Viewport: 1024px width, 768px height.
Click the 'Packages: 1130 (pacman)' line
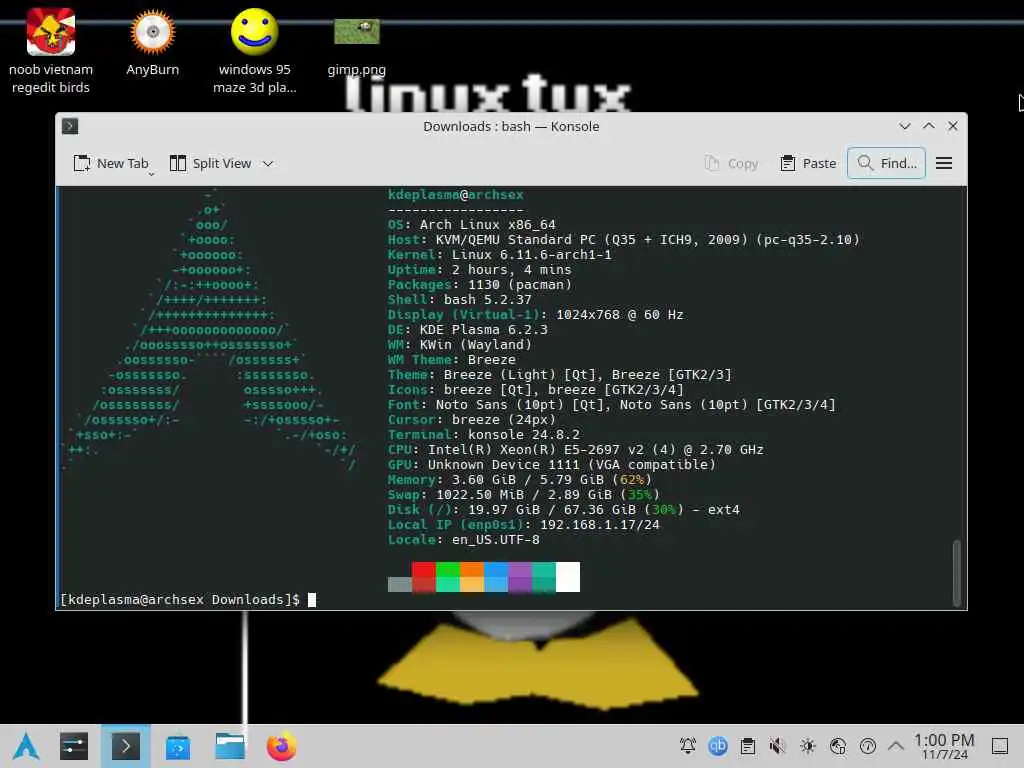click(479, 285)
